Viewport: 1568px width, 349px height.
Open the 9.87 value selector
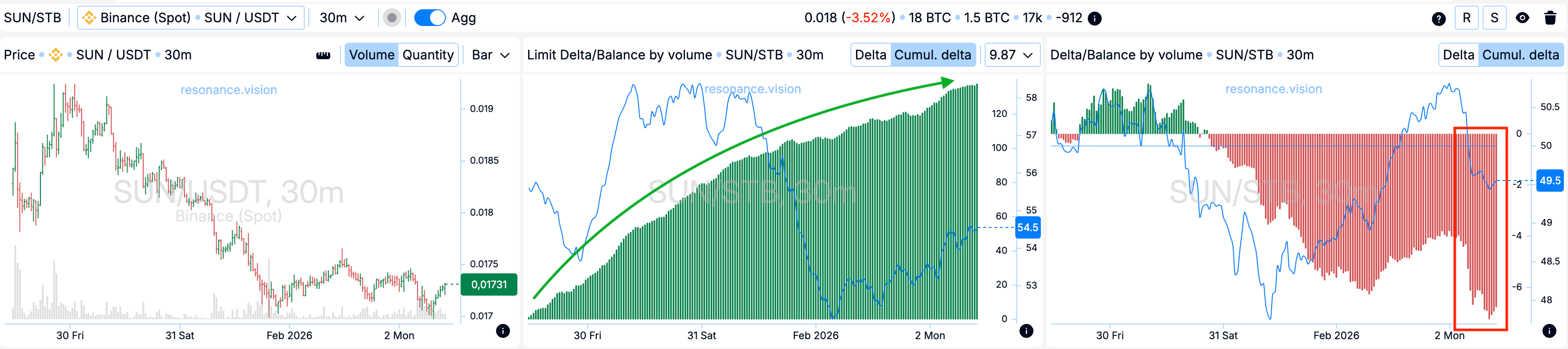[1011, 55]
